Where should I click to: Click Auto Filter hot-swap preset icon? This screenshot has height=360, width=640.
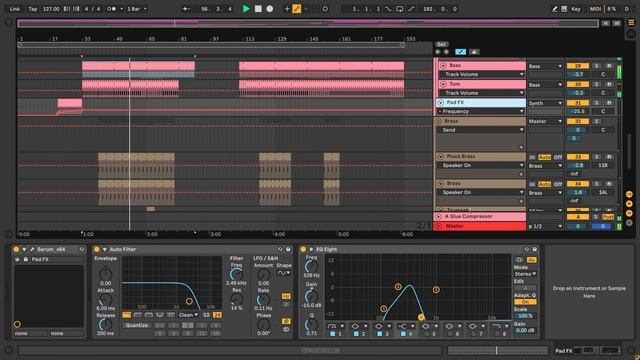coord(280,249)
